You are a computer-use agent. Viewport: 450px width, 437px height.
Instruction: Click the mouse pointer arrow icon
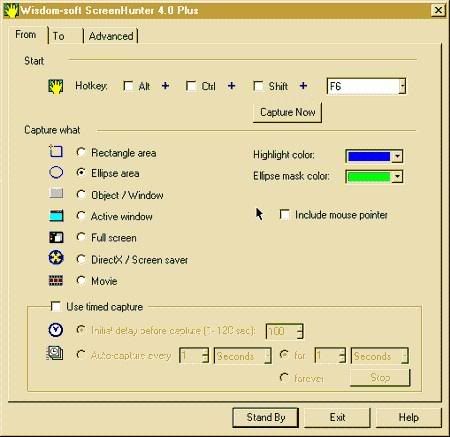click(259, 214)
